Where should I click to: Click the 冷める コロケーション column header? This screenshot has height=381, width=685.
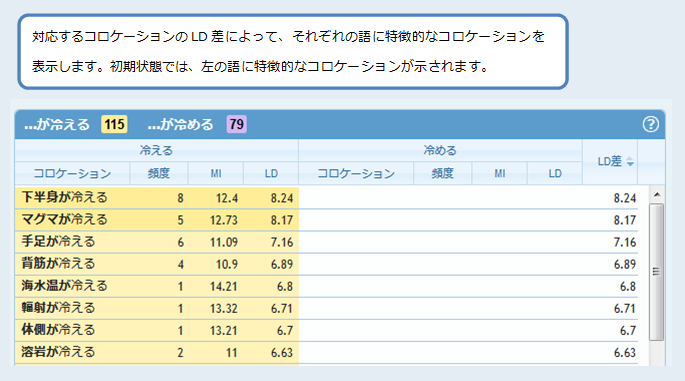(x=356, y=173)
